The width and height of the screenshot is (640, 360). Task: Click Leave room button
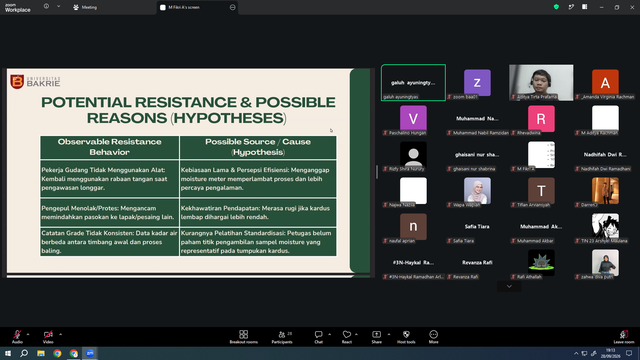[x=624, y=337]
